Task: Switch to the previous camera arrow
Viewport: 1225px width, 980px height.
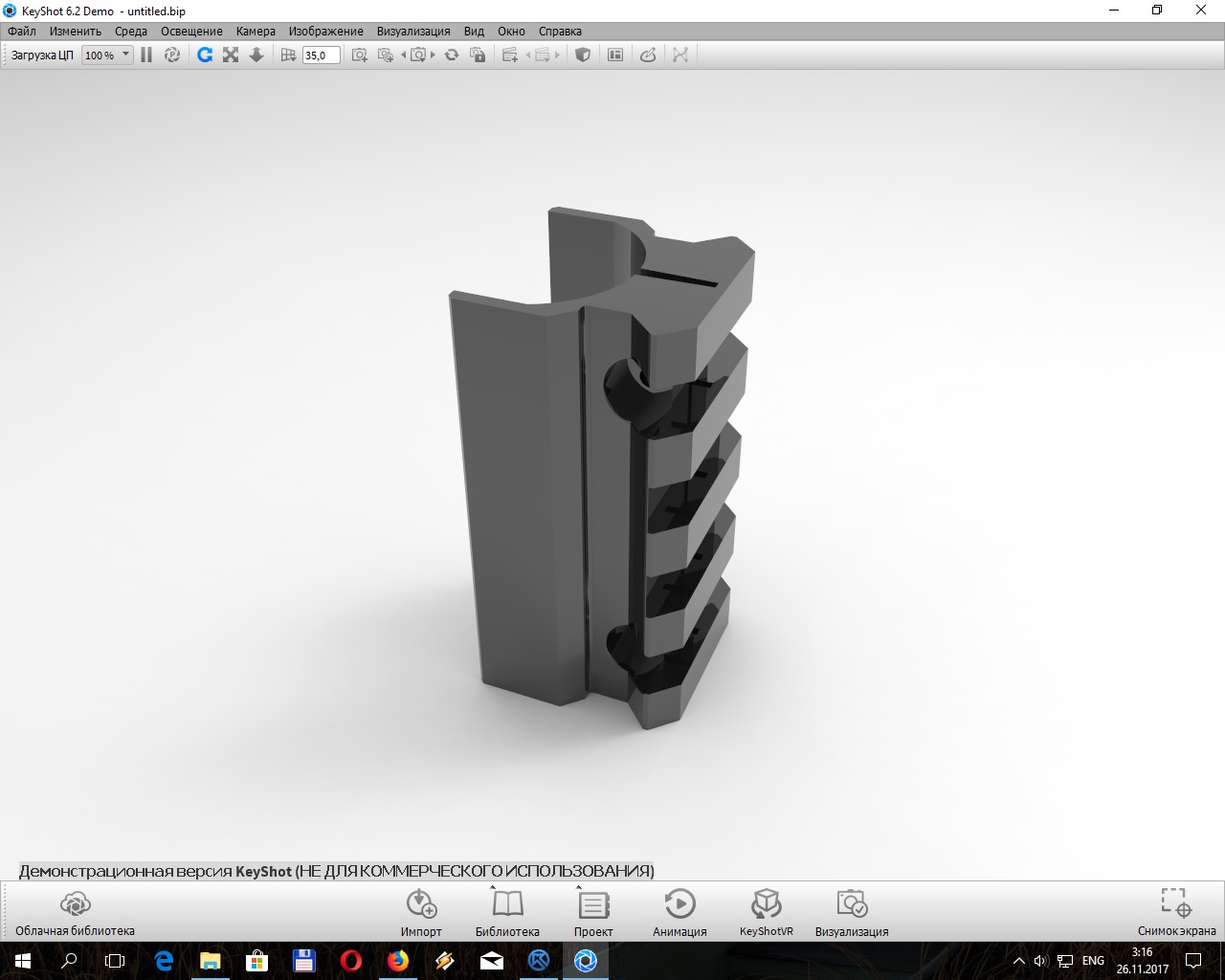Action: [x=404, y=56]
